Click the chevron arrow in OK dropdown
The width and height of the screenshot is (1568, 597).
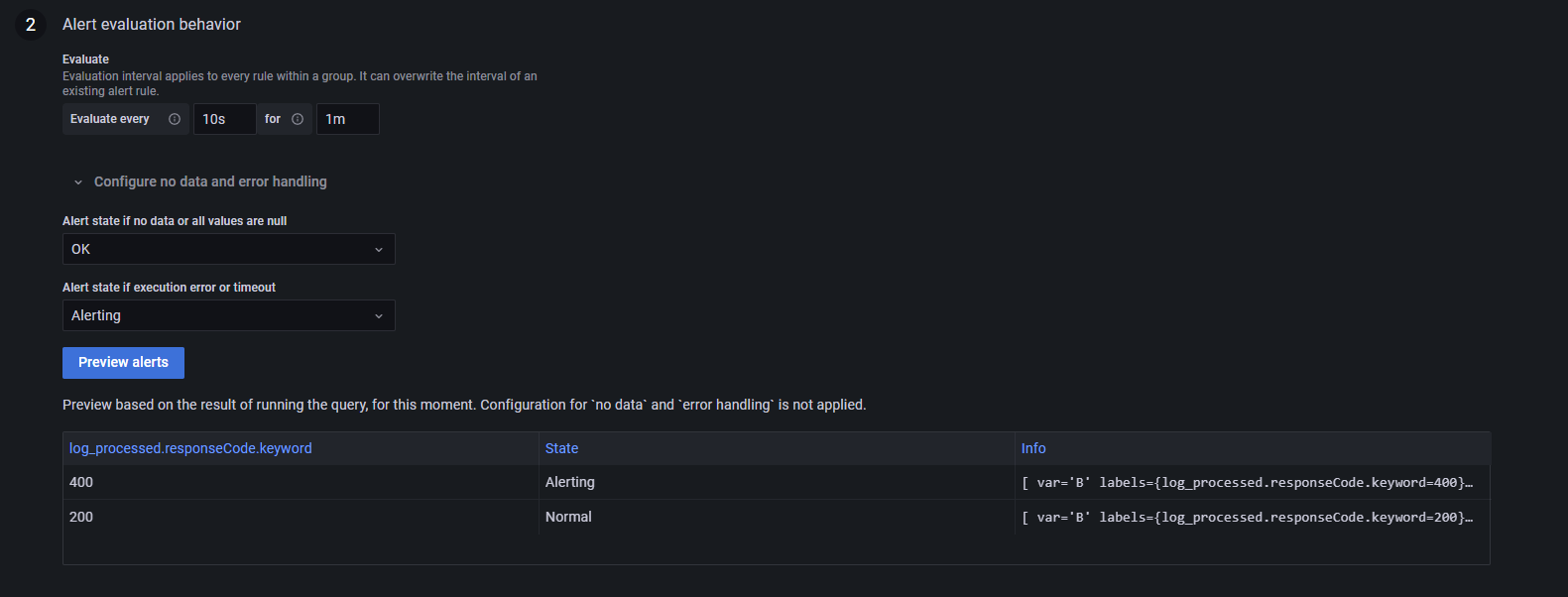click(x=379, y=250)
